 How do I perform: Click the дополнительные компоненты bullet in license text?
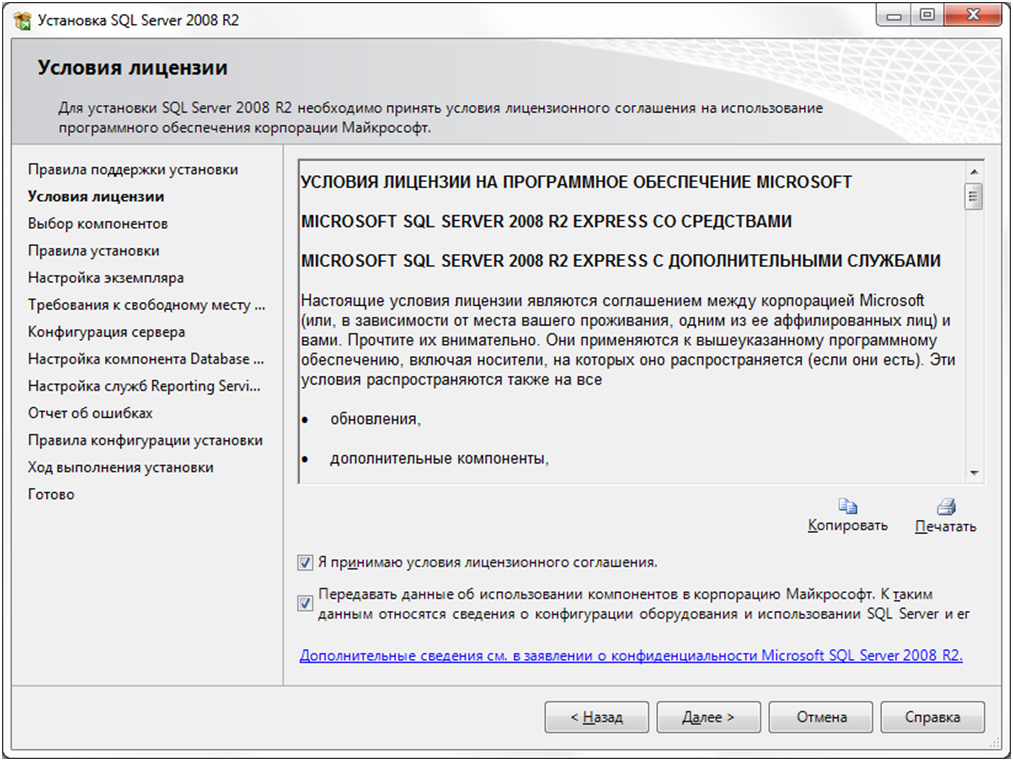[x=439, y=459]
